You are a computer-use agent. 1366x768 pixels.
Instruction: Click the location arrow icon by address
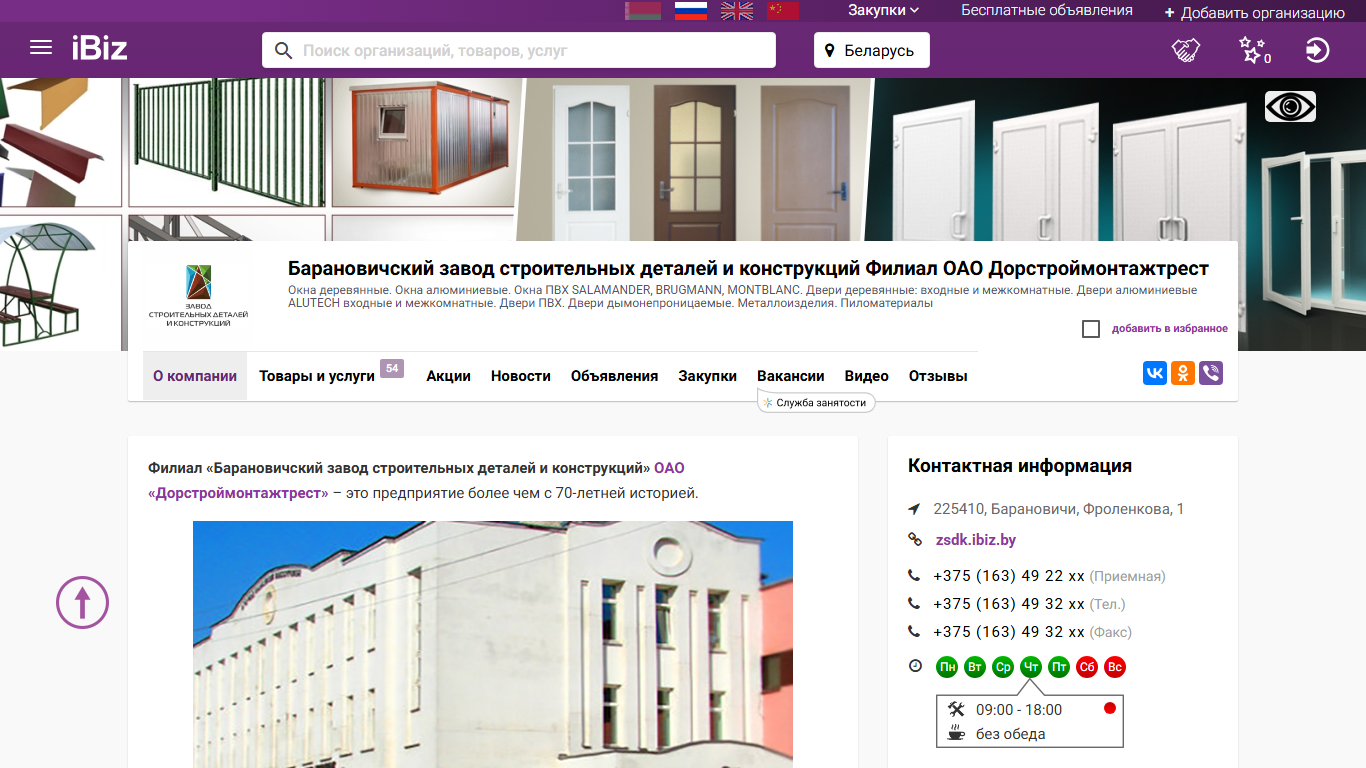tap(914, 509)
